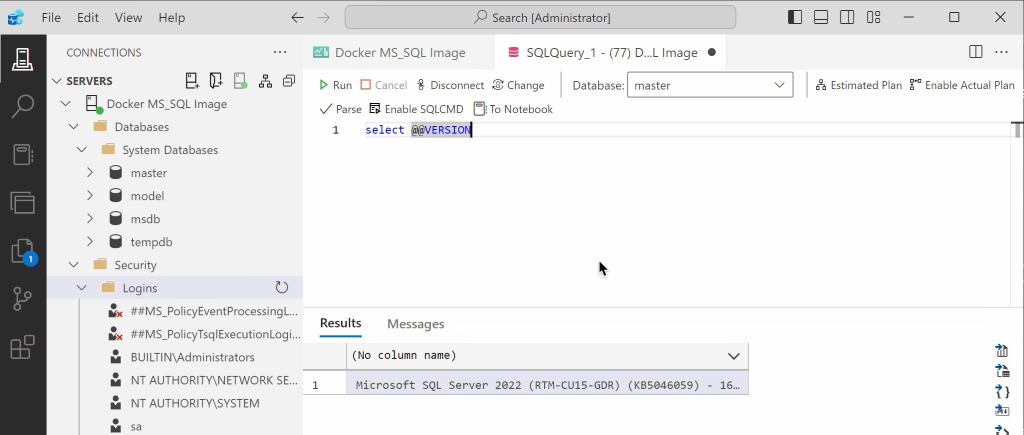Open the Extensions view
The width and height of the screenshot is (1024, 435).
click(x=23, y=347)
